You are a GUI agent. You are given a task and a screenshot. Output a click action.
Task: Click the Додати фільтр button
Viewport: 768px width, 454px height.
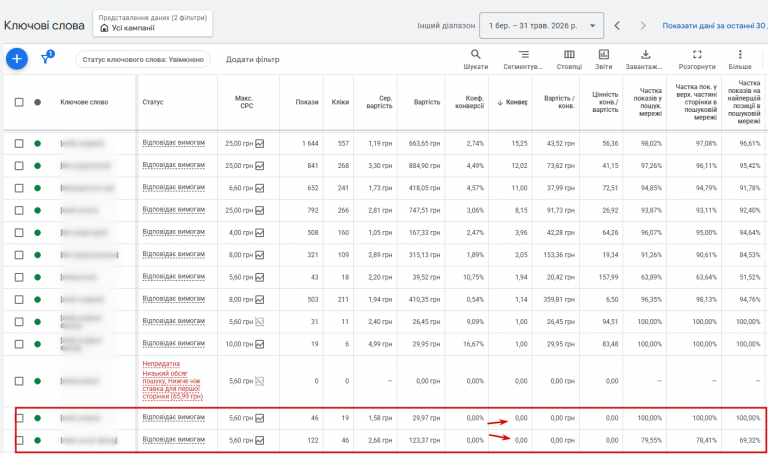click(252, 59)
